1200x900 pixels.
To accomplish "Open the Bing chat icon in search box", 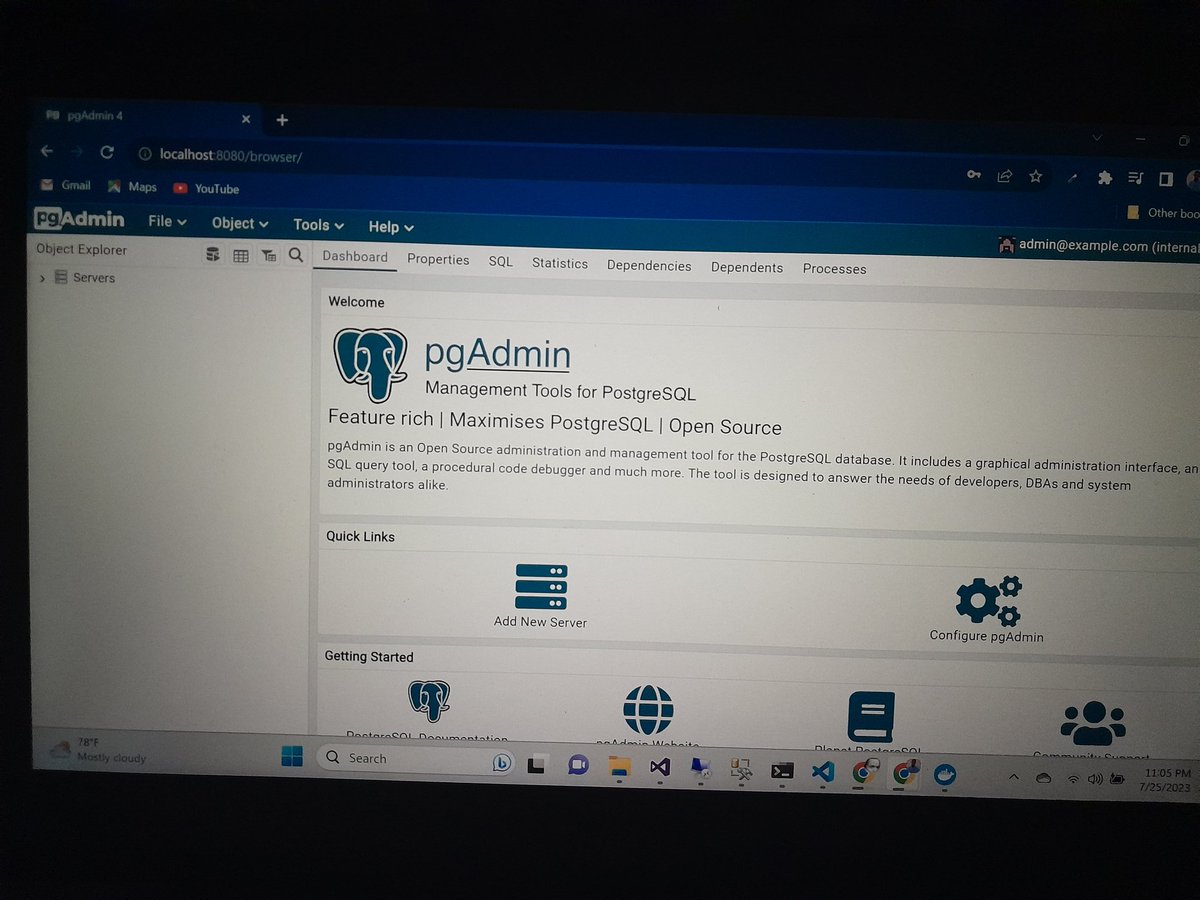I will [501, 763].
